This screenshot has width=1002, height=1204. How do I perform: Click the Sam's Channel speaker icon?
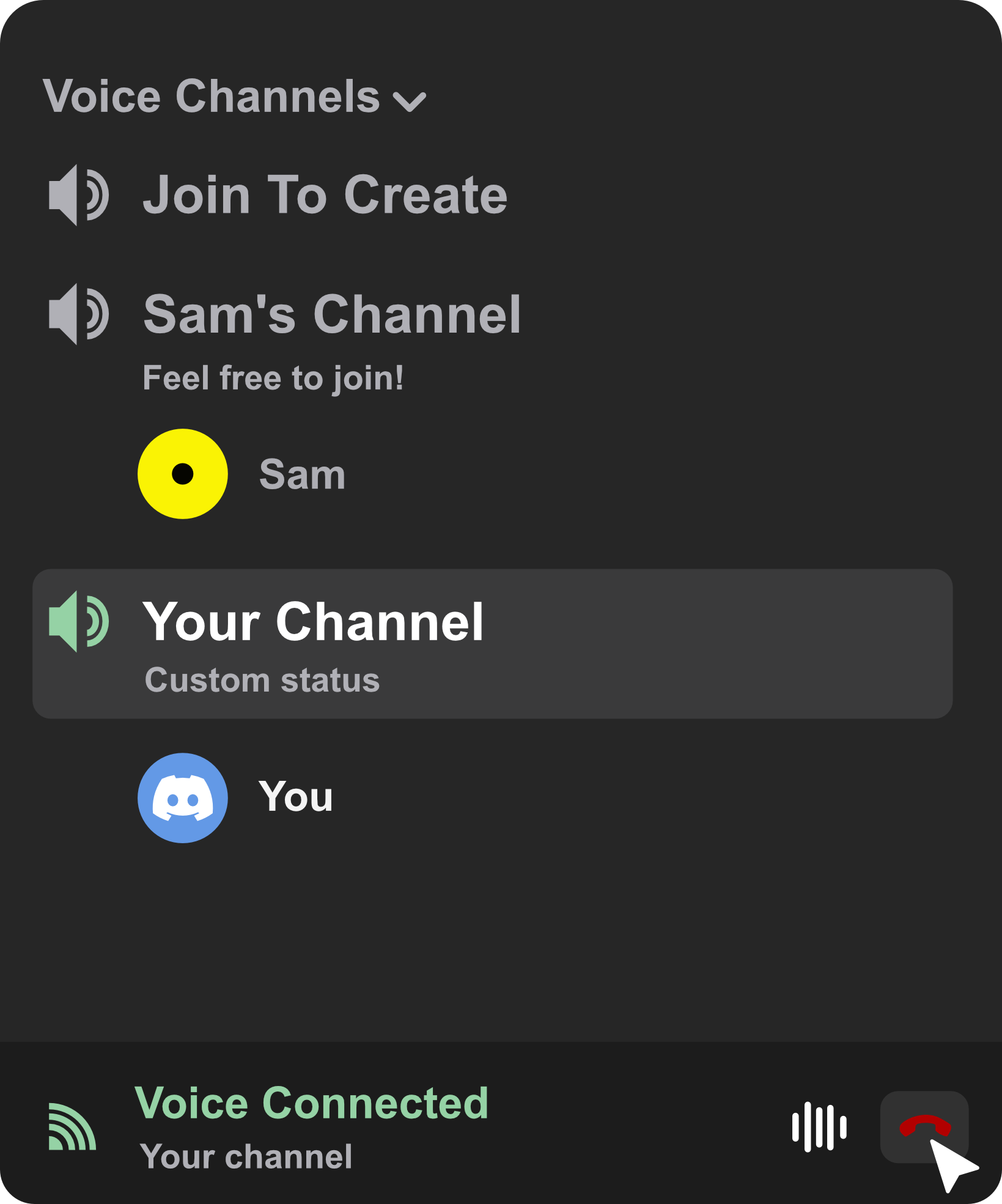pos(78,314)
